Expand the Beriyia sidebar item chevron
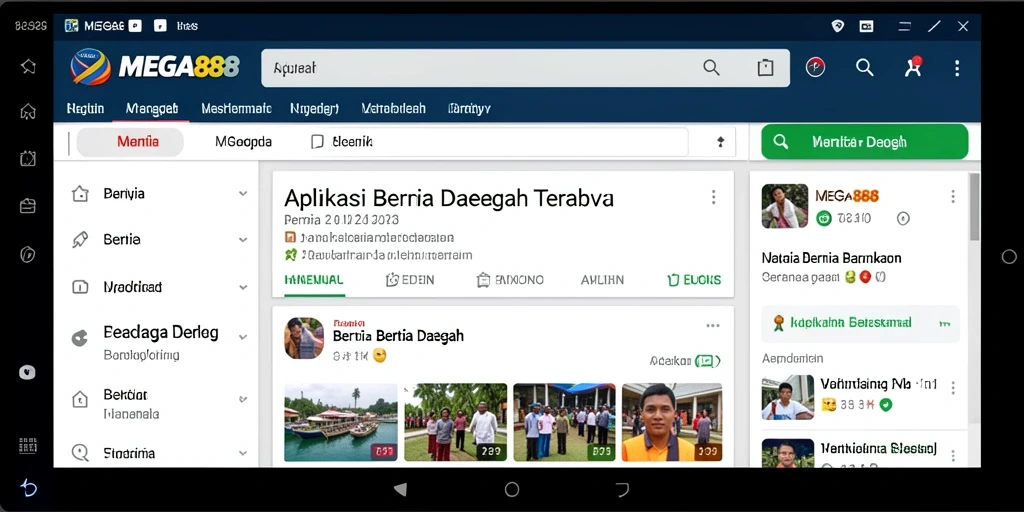 tap(243, 194)
